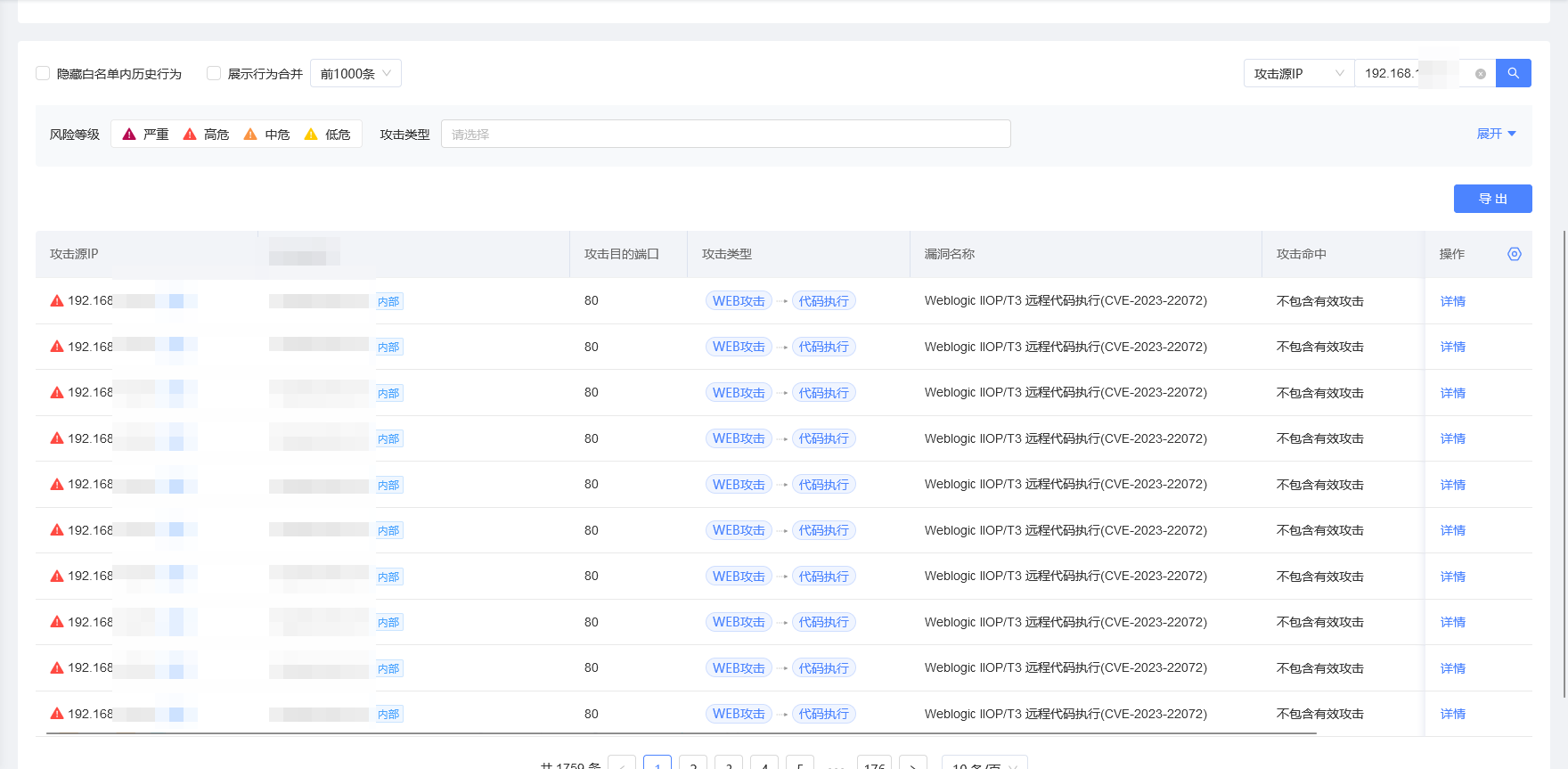Click WEB攻击 tag in the ninth row
The width and height of the screenshot is (1568, 769).
coord(739,668)
